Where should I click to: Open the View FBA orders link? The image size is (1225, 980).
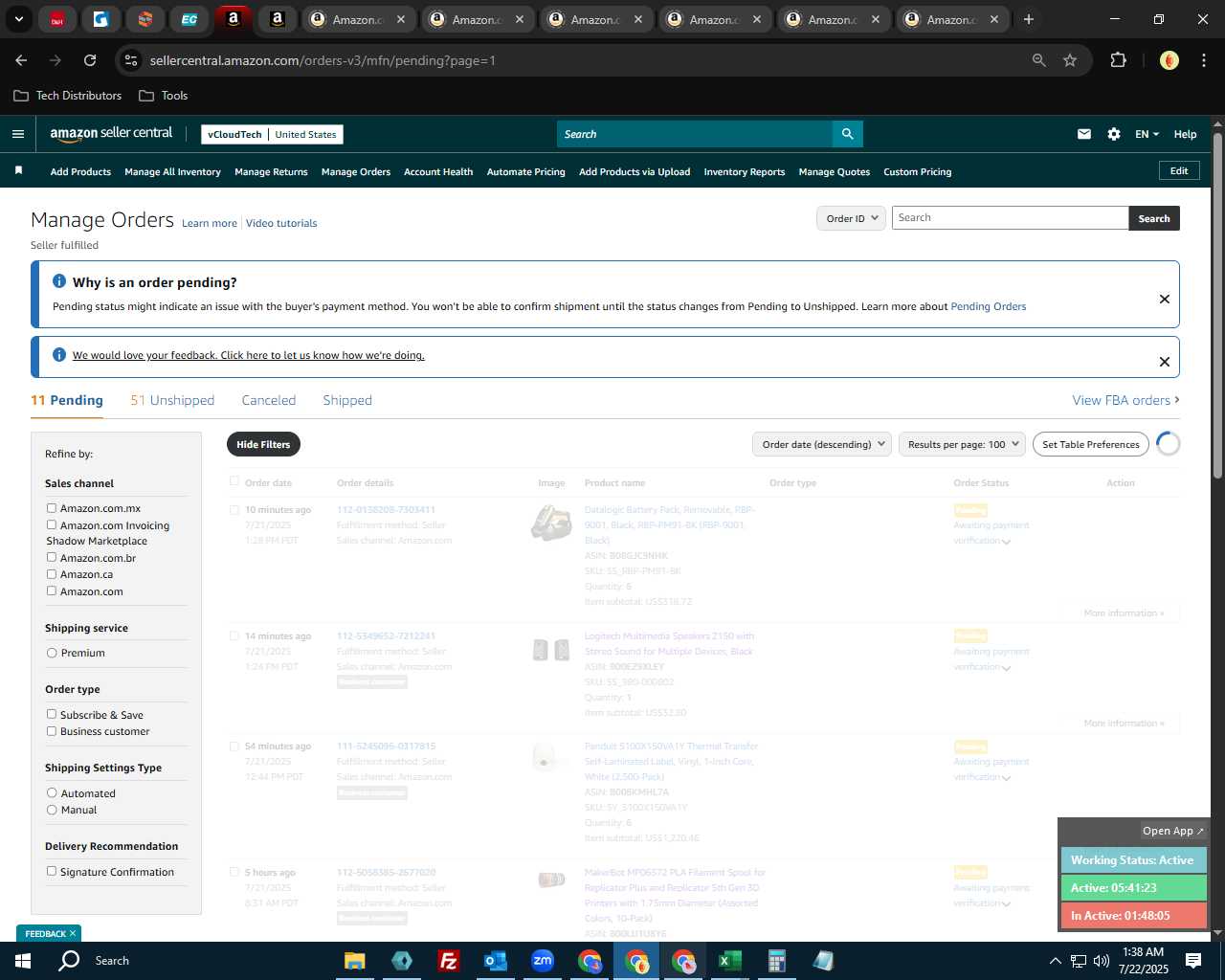click(1126, 400)
